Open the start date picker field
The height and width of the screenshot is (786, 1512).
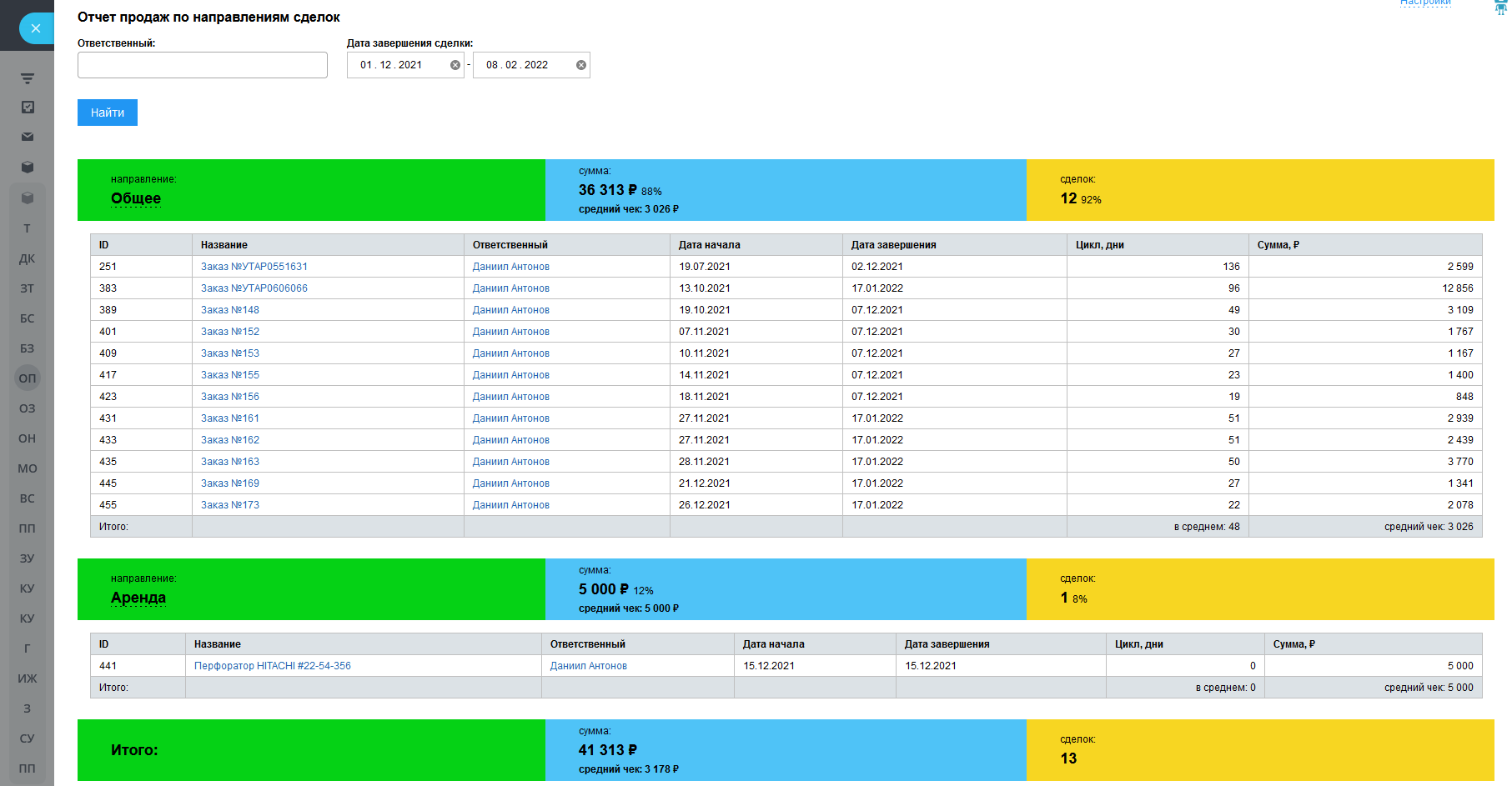click(x=397, y=65)
